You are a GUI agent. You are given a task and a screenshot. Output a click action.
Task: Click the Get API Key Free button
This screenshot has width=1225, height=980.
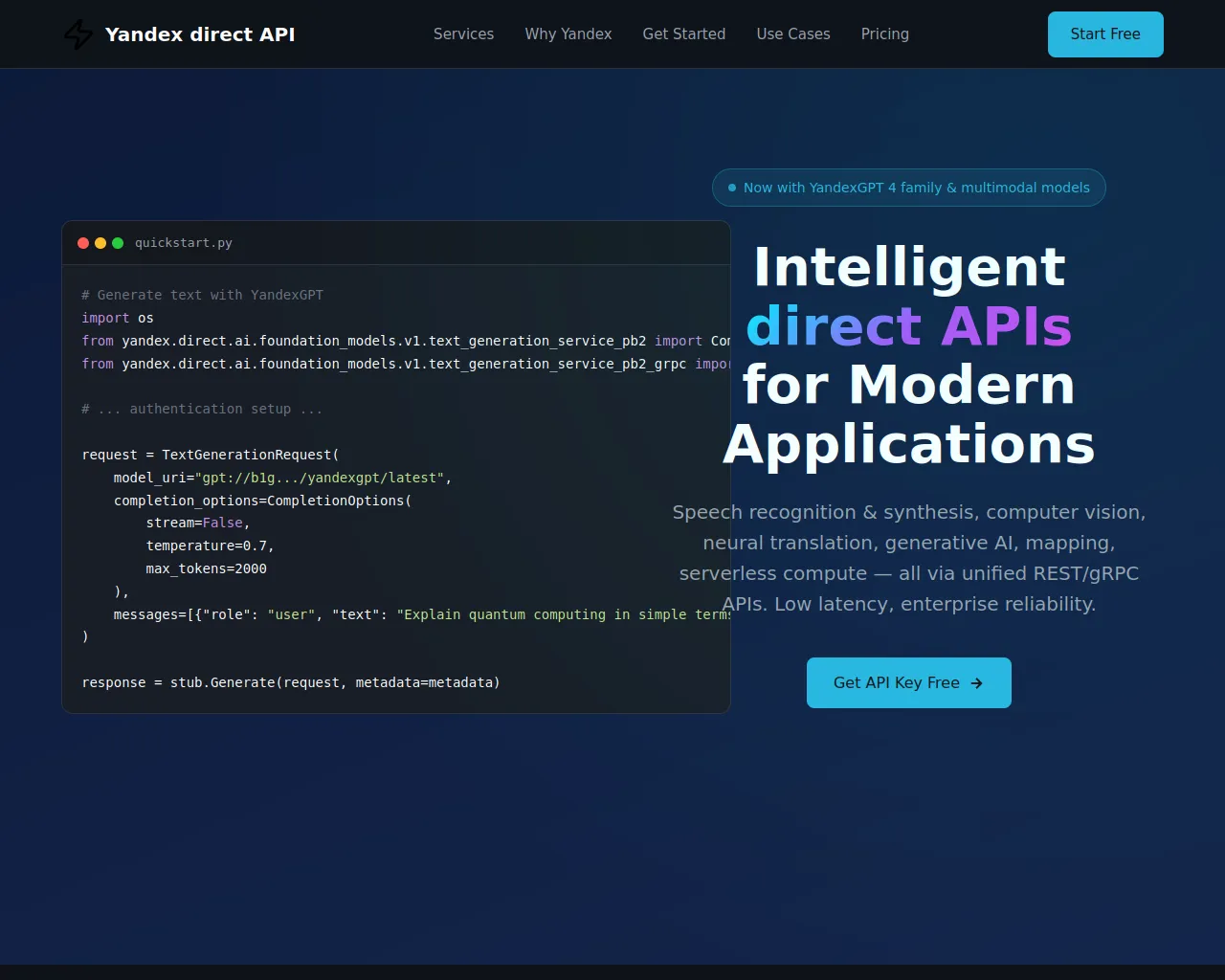coord(908,682)
